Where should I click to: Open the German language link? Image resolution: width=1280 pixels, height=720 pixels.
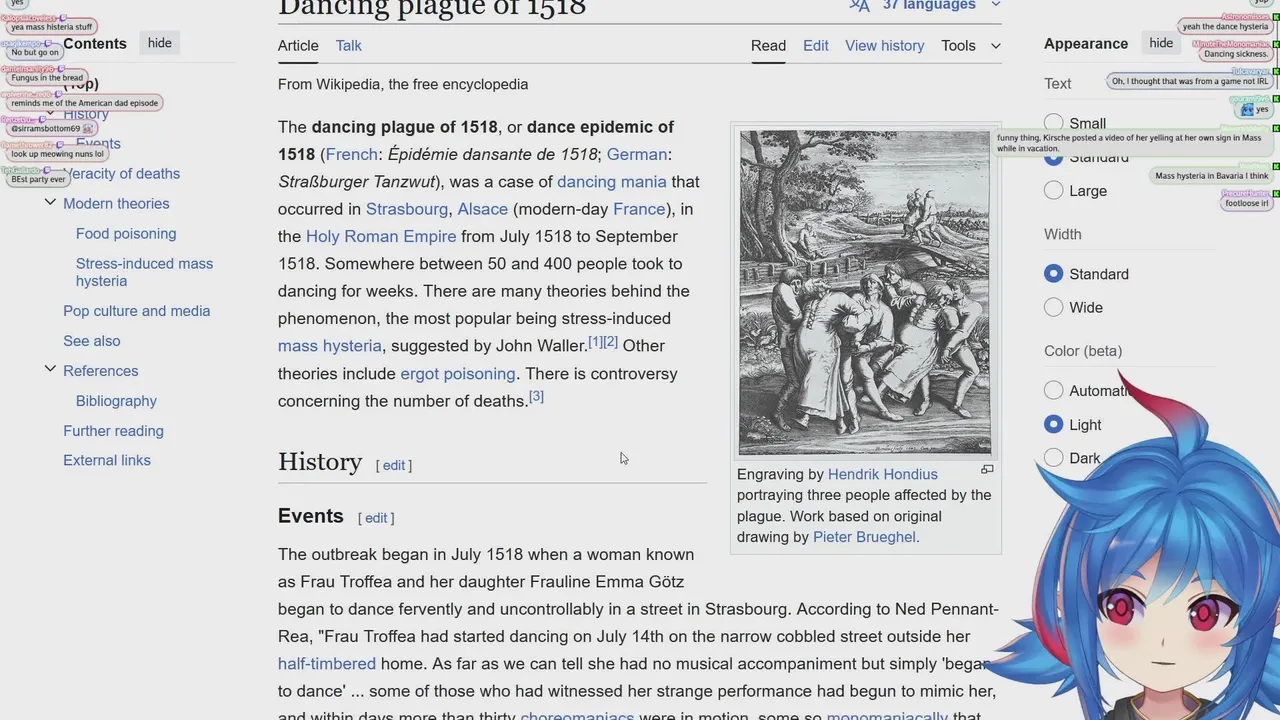pyautogui.click(x=637, y=155)
